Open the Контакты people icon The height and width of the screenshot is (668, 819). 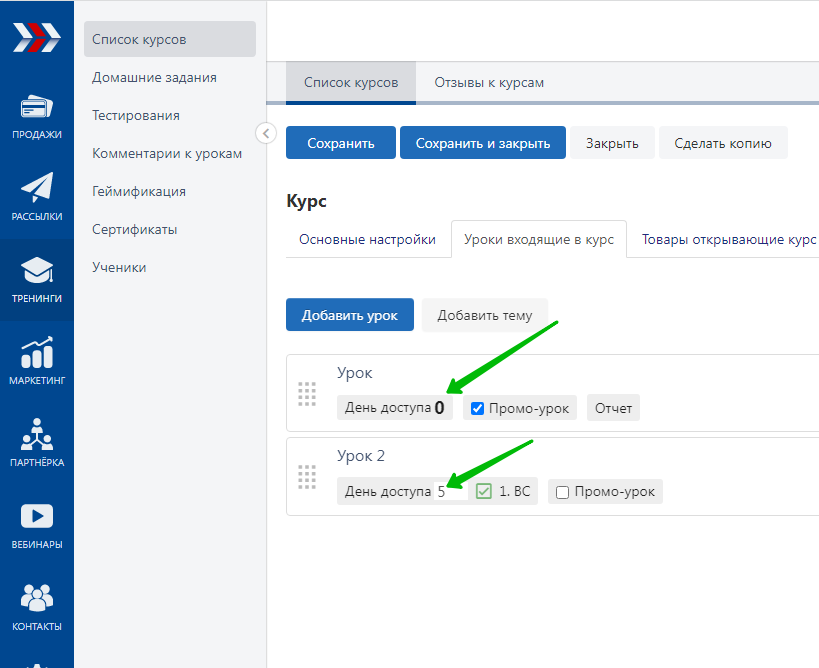37,598
